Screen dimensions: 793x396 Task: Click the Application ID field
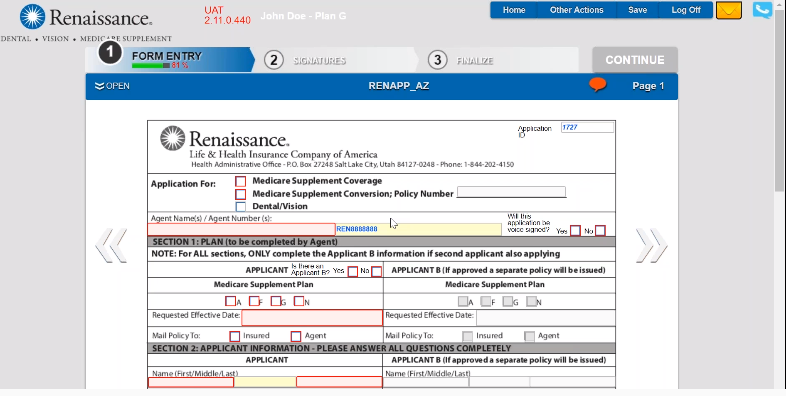[587, 127]
